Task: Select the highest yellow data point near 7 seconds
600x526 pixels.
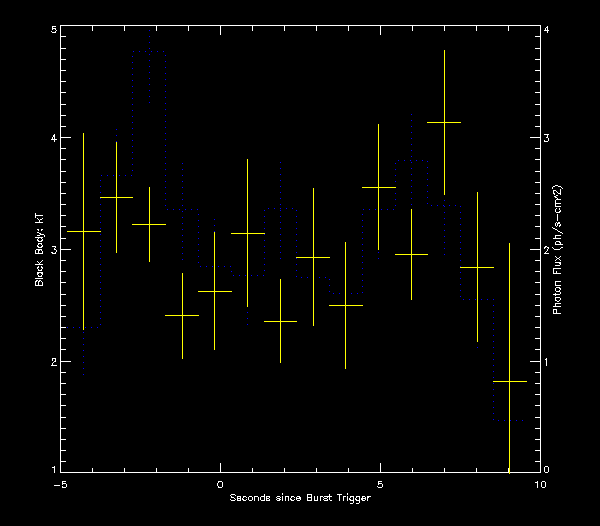Action: (x=443, y=122)
